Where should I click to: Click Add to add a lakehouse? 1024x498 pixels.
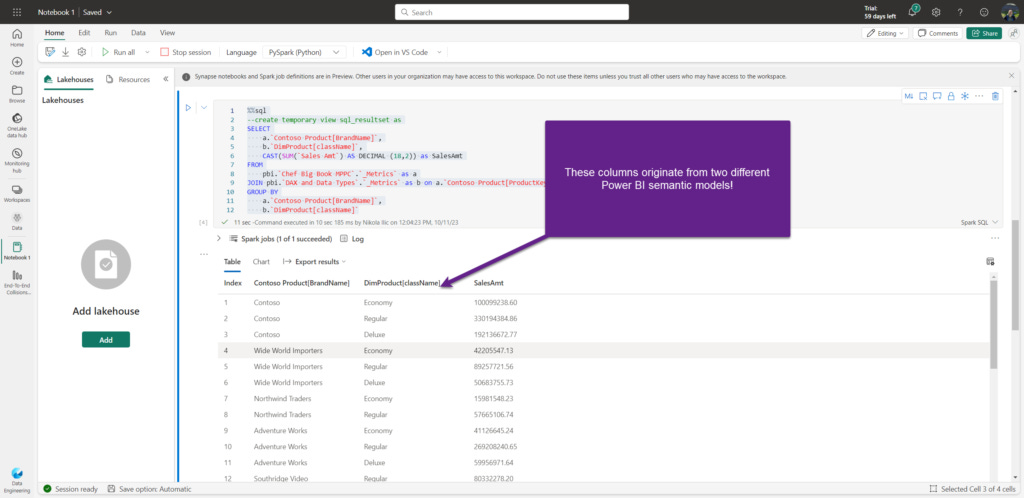pos(106,339)
